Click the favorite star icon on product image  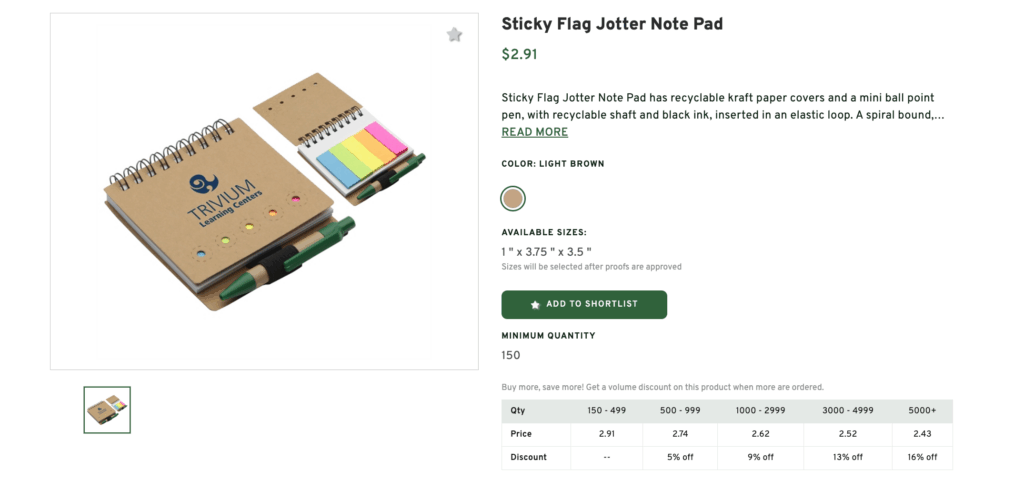tap(455, 35)
